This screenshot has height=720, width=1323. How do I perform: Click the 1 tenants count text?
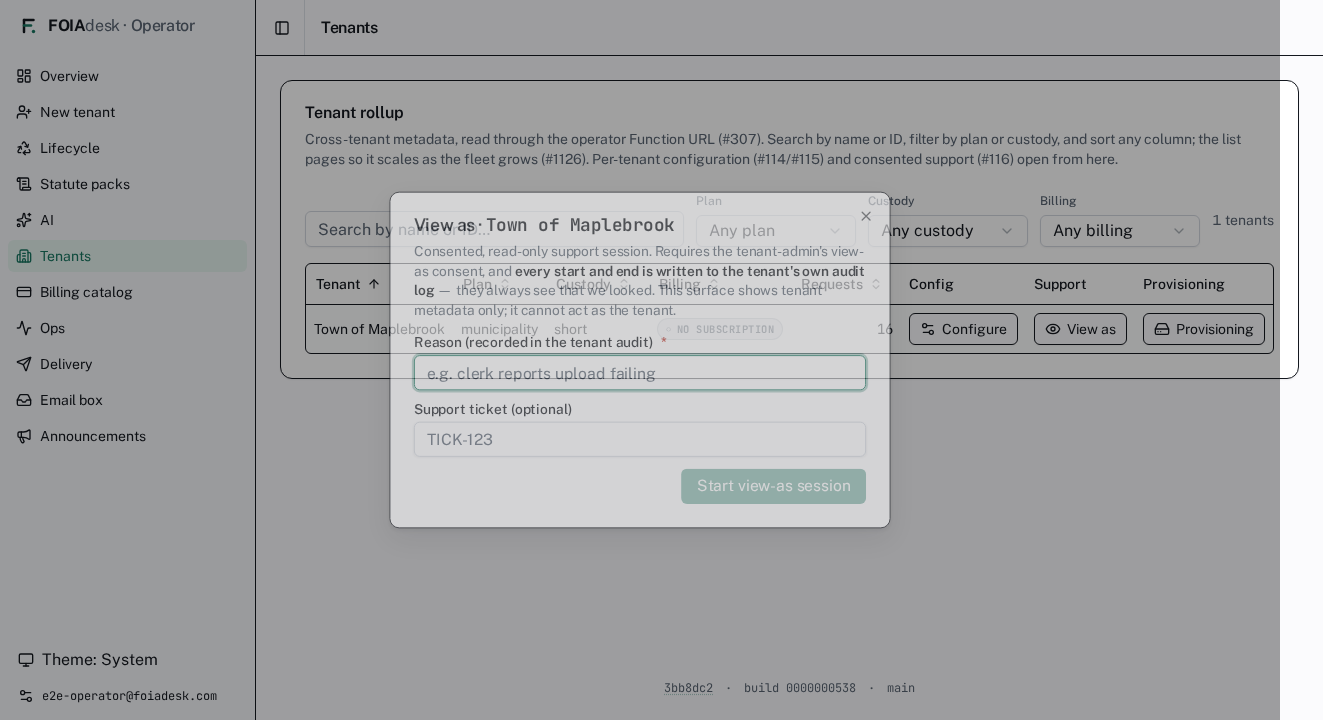coord(1243,220)
